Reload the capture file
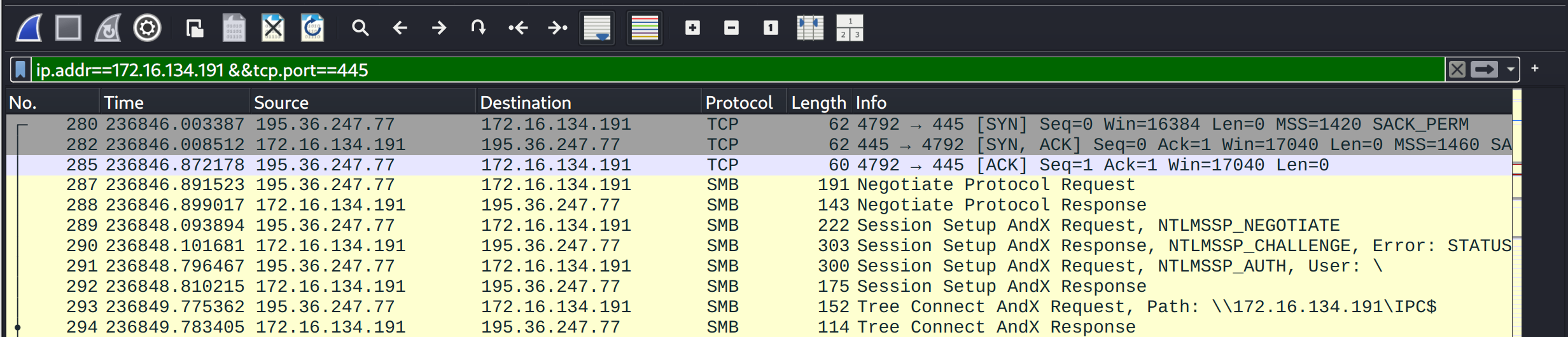The width and height of the screenshot is (1568, 337). (x=312, y=28)
